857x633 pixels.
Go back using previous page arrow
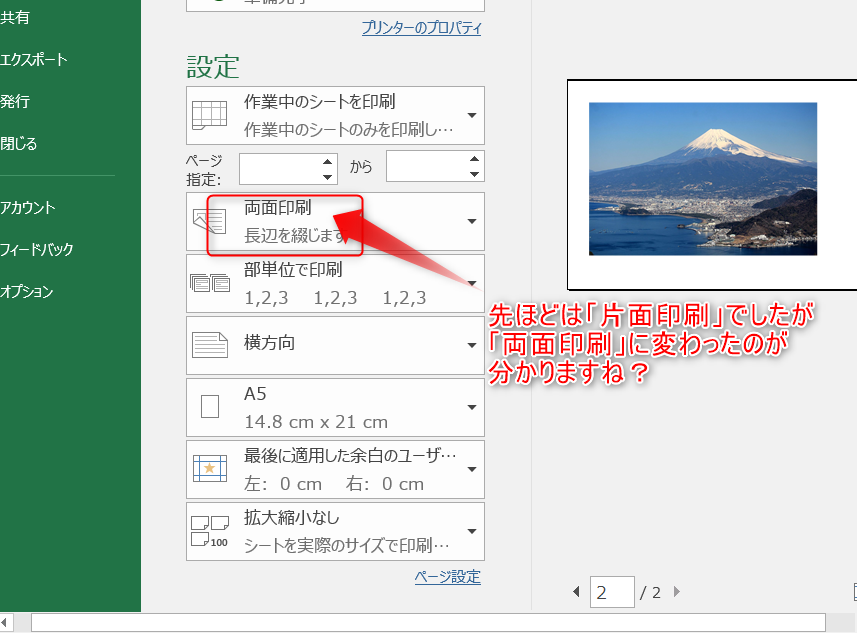[576, 592]
